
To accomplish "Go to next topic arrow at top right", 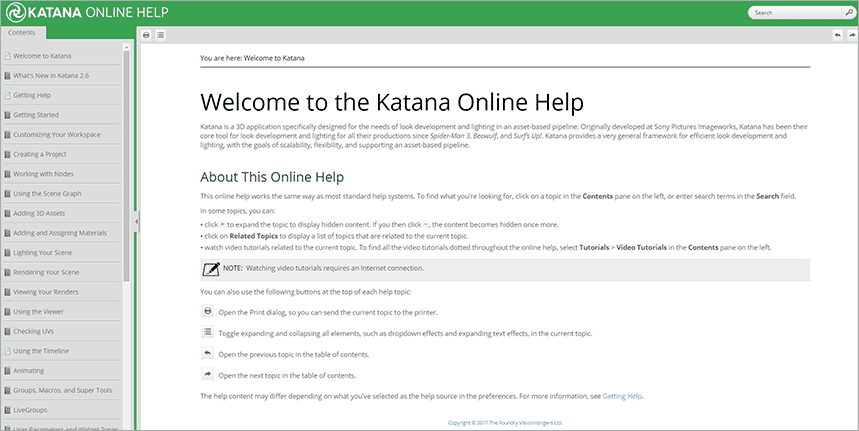I will [852, 35].
